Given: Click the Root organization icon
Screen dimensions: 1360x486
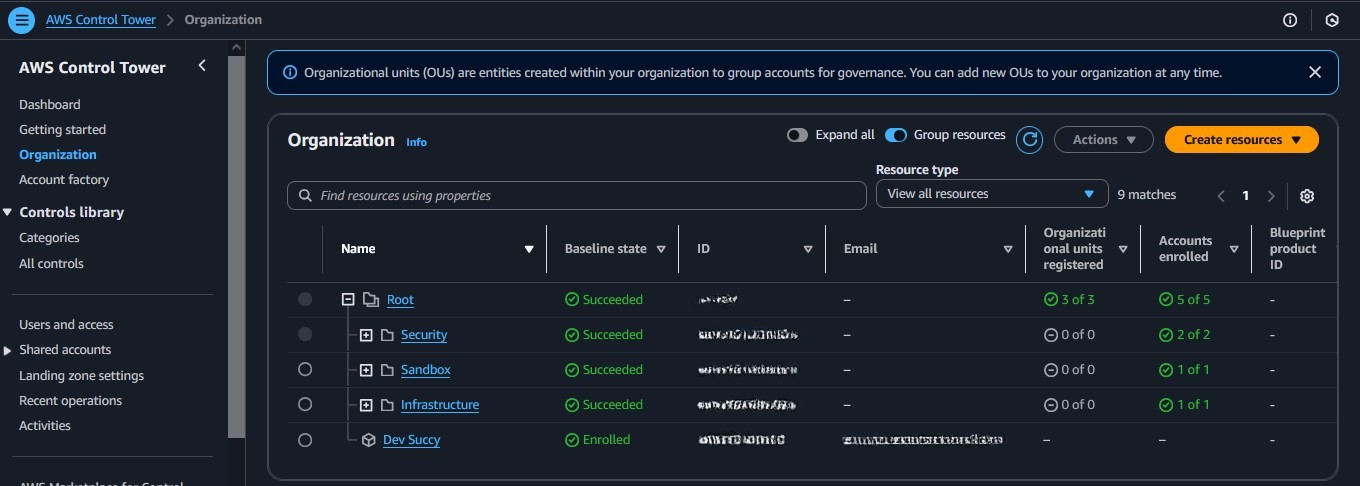Looking at the screenshot, I should 371,299.
